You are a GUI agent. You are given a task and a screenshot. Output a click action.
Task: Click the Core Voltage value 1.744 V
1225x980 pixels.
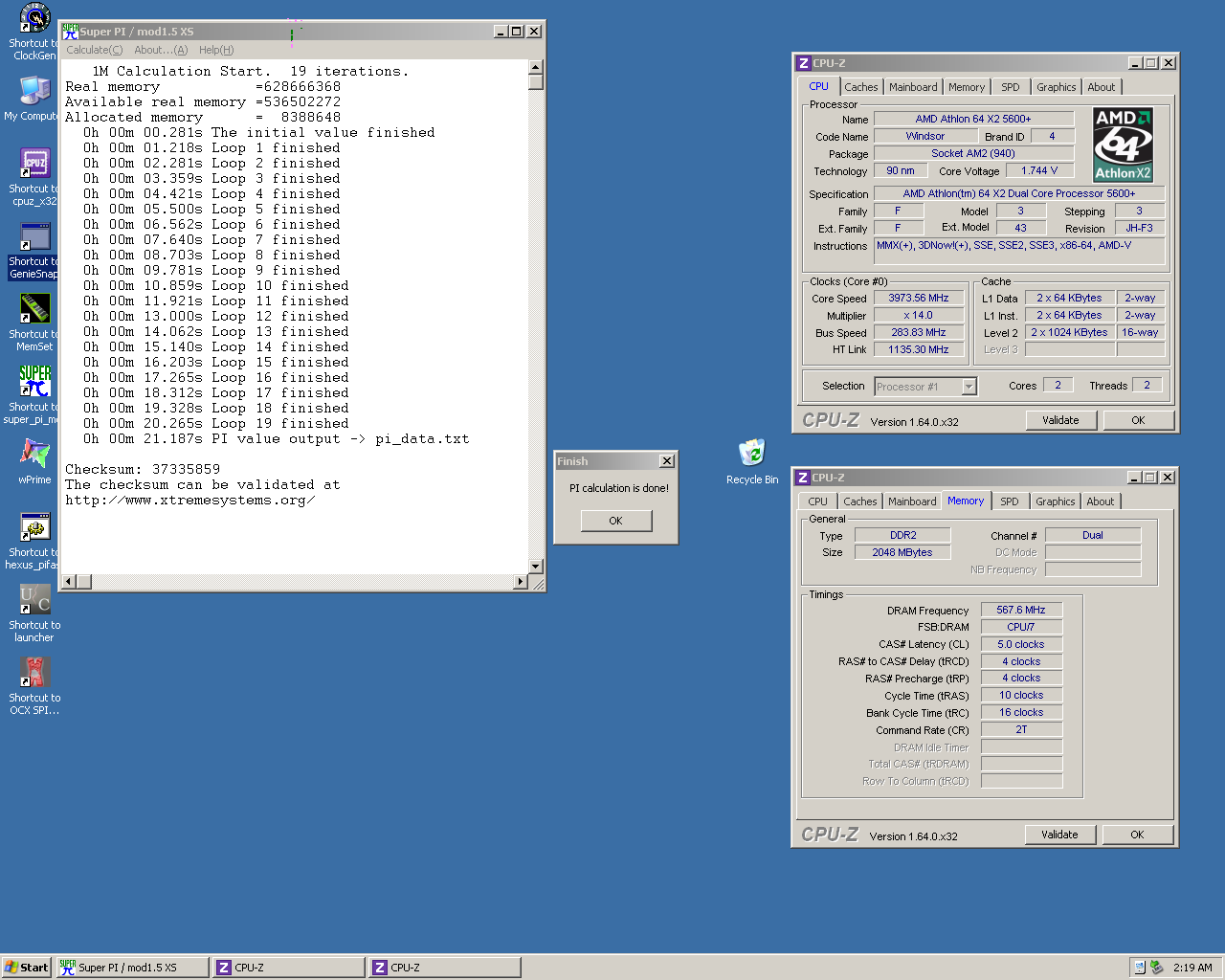pos(1039,170)
